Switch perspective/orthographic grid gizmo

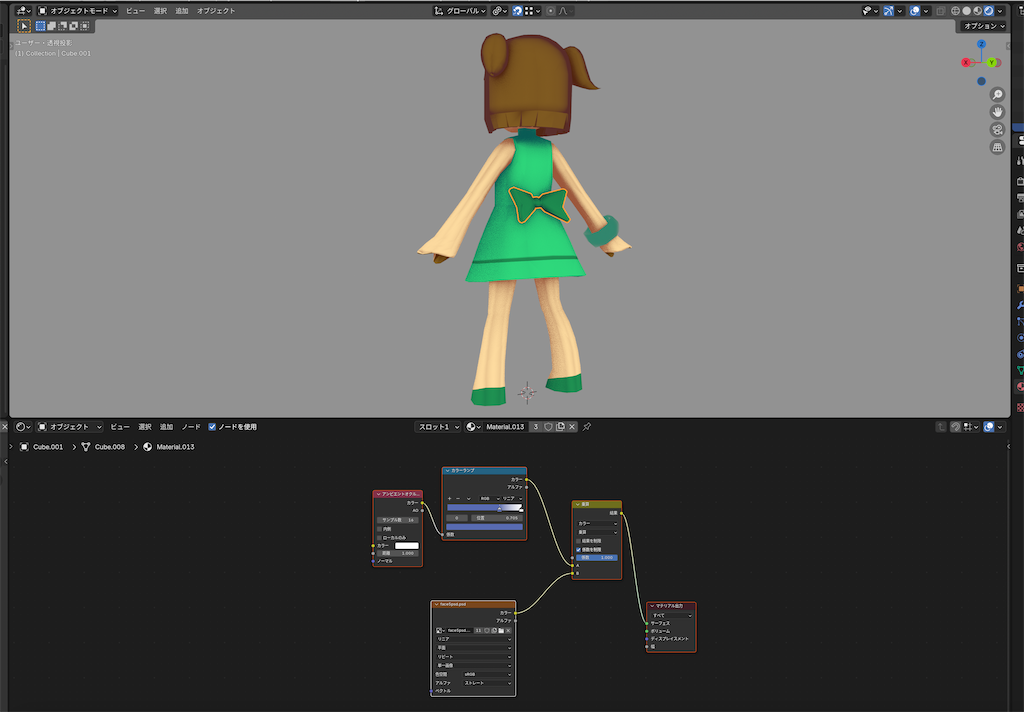point(997,148)
